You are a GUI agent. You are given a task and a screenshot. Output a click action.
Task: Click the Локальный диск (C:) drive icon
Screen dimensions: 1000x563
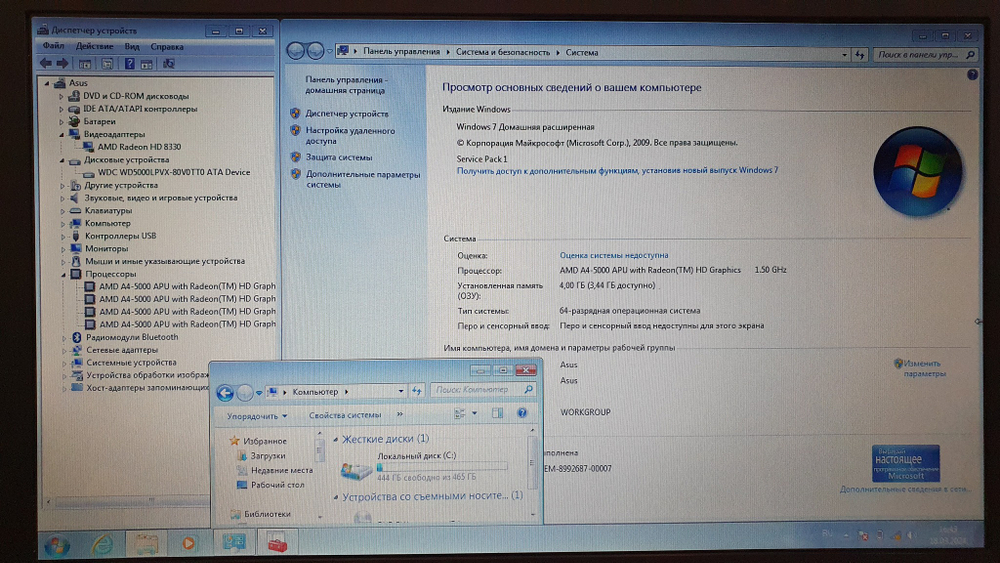356,471
